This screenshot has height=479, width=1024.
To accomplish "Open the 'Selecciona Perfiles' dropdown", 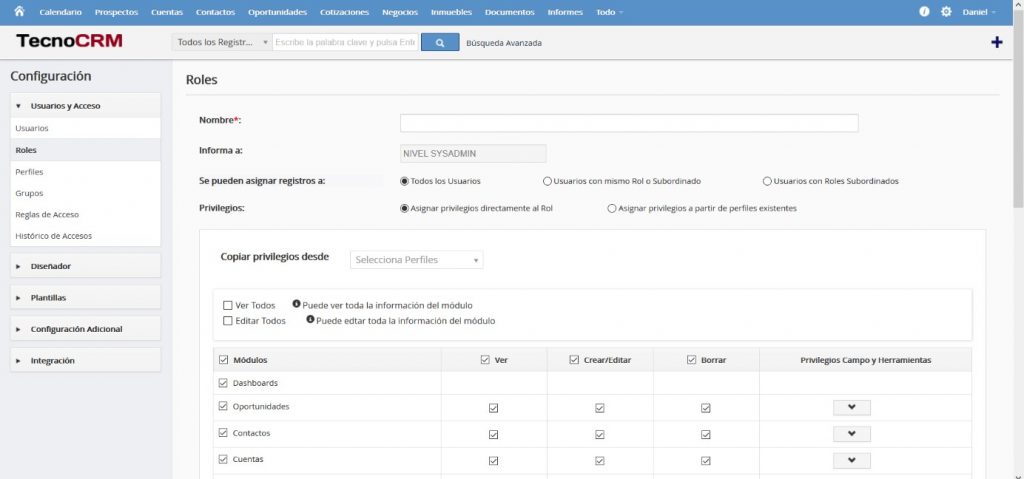I will coord(417,260).
